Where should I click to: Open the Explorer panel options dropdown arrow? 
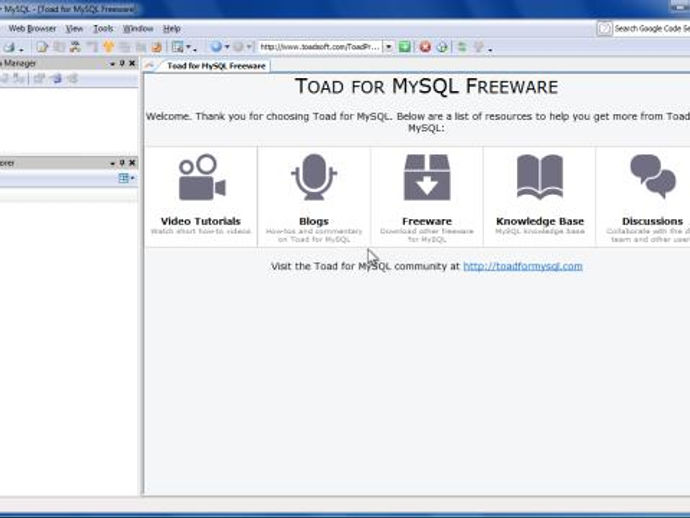tap(112, 163)
